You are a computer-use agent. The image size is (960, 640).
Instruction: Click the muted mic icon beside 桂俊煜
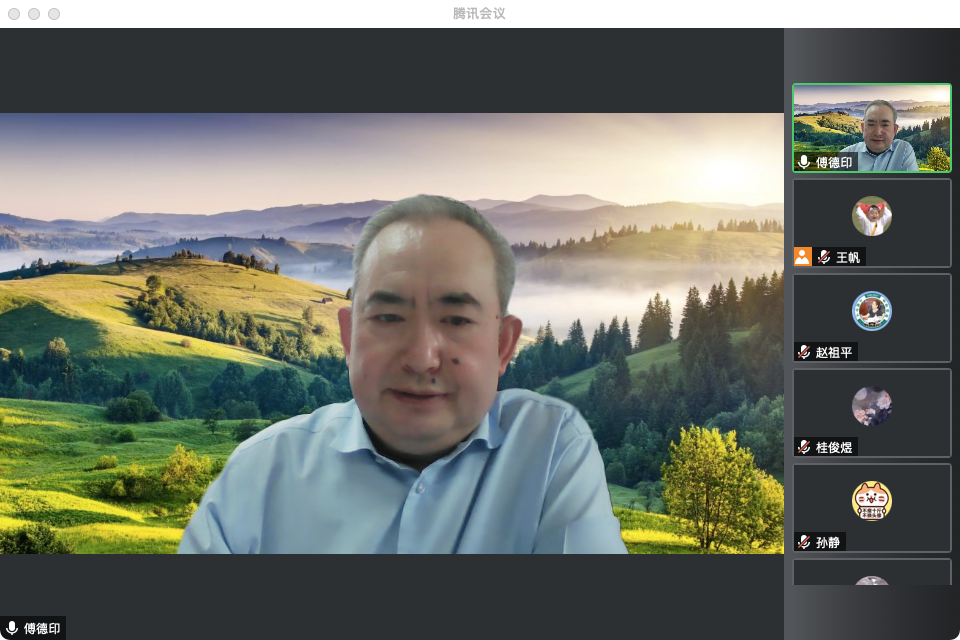point(804,447)
